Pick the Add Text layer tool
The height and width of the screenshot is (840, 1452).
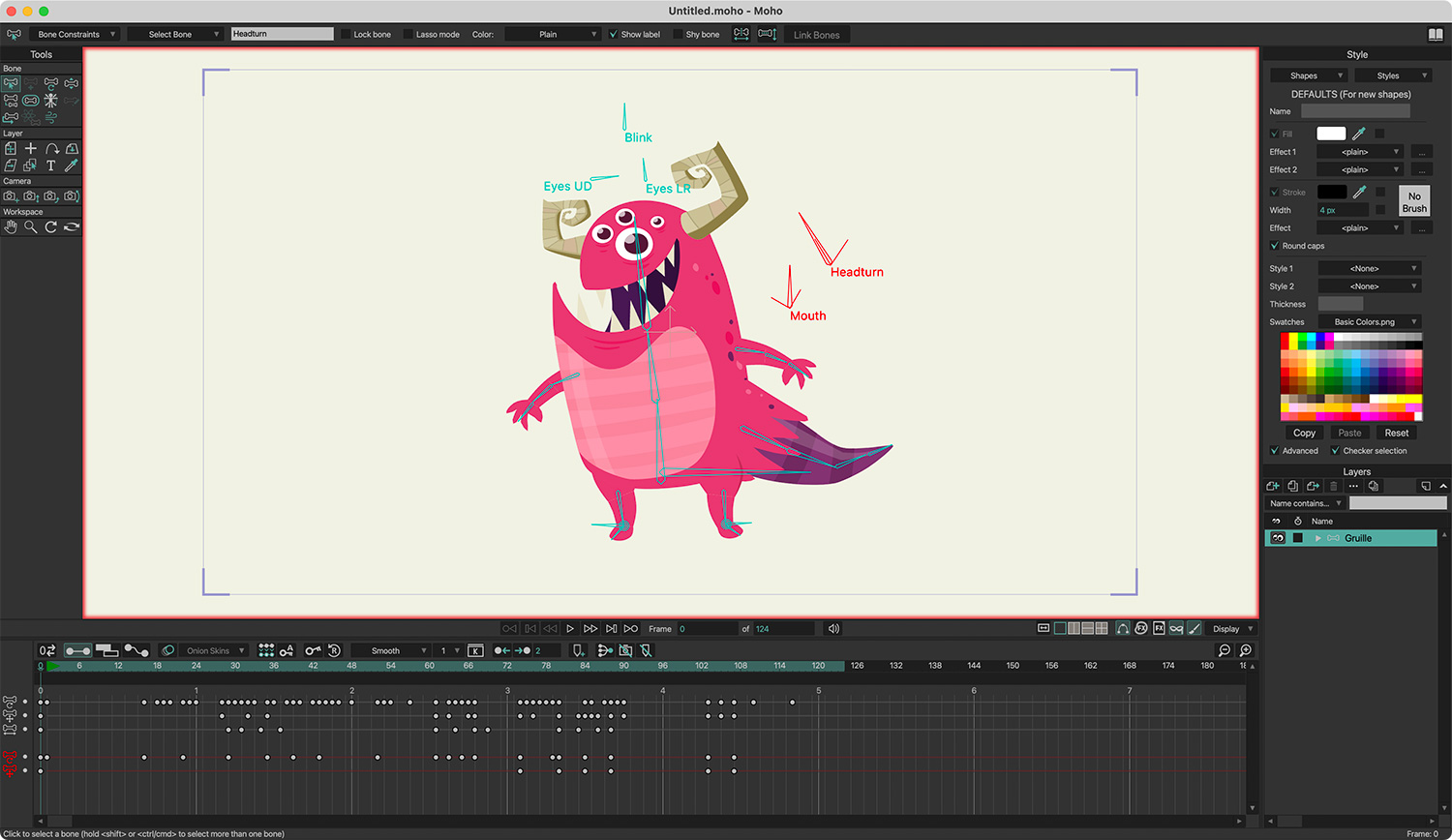pos(51,165)
